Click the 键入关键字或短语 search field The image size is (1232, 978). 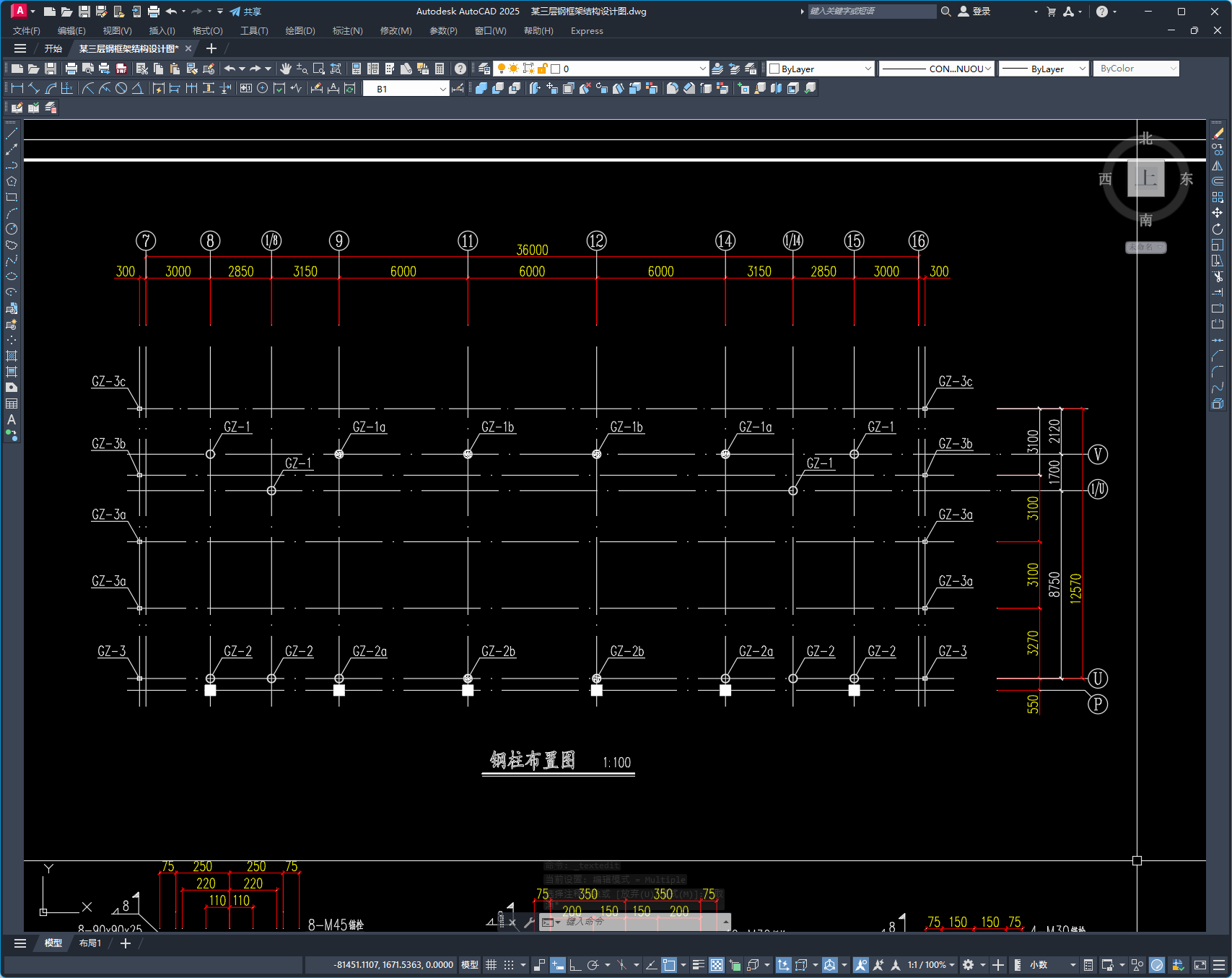pos(872,12)
